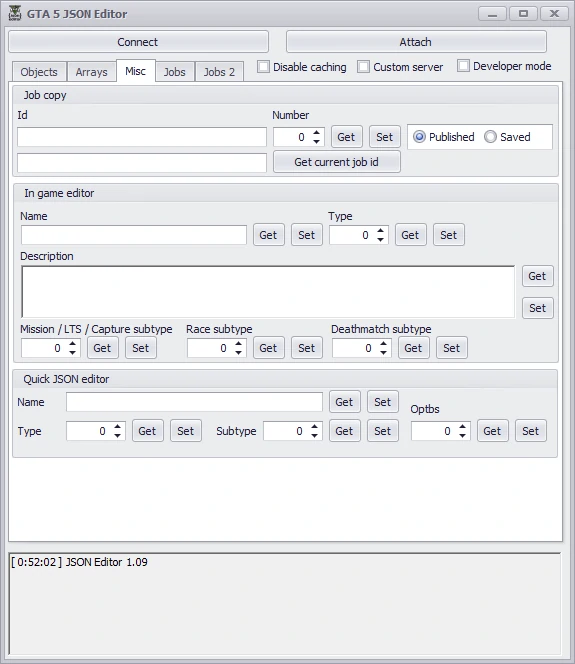Click the JSON Editor 1.09 log line
575x664 pixels.
click(x=79, y=562)
